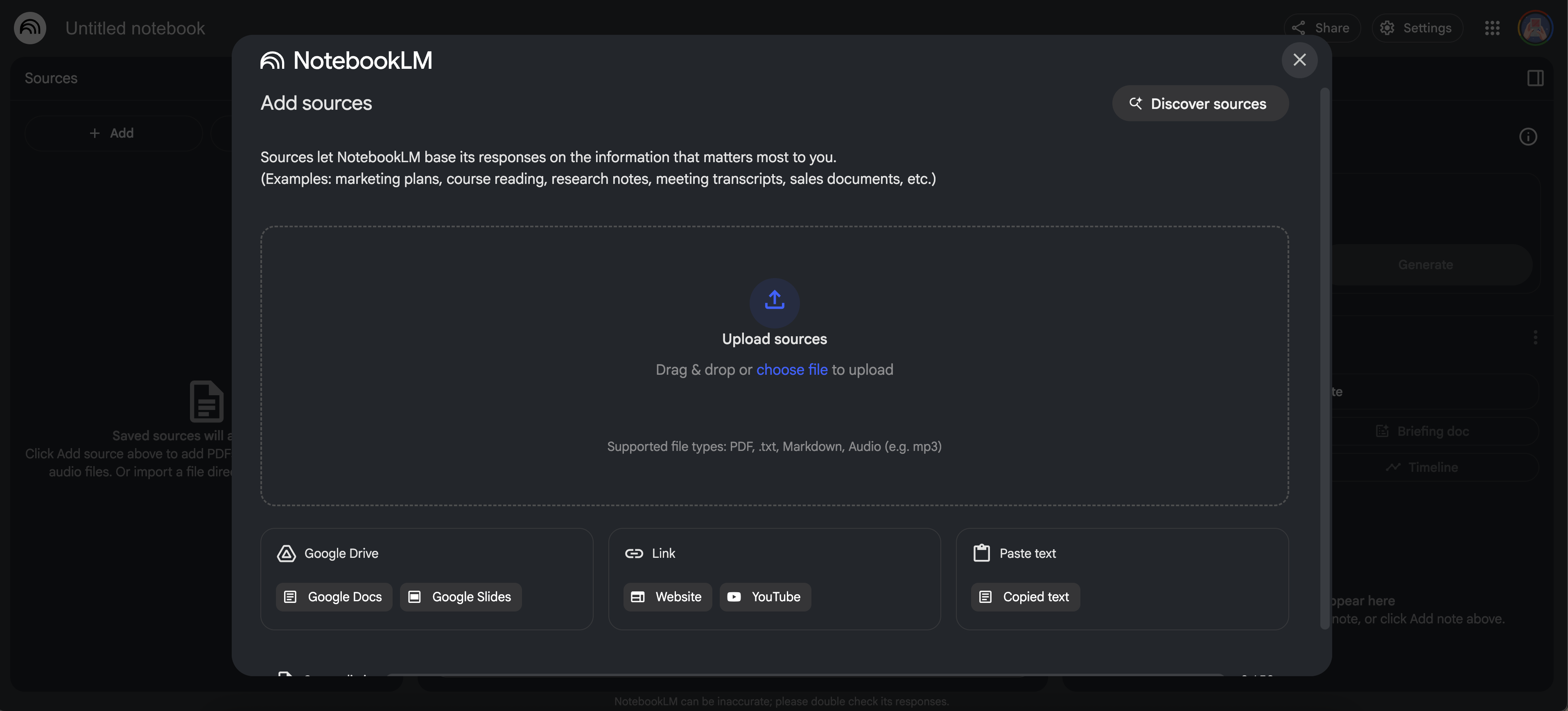The height and width of the screenshot is (711, 1568).
Task: Click the Link chain icon
Action: click(634, 553)
